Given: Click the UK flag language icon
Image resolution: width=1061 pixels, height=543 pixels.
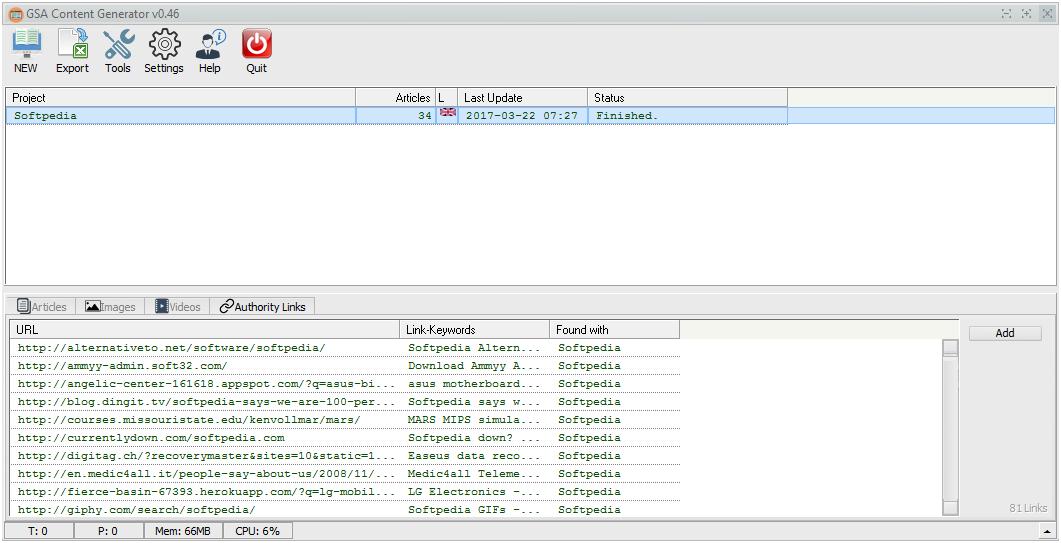Looking at the screenshot, I should pos(447,113).
